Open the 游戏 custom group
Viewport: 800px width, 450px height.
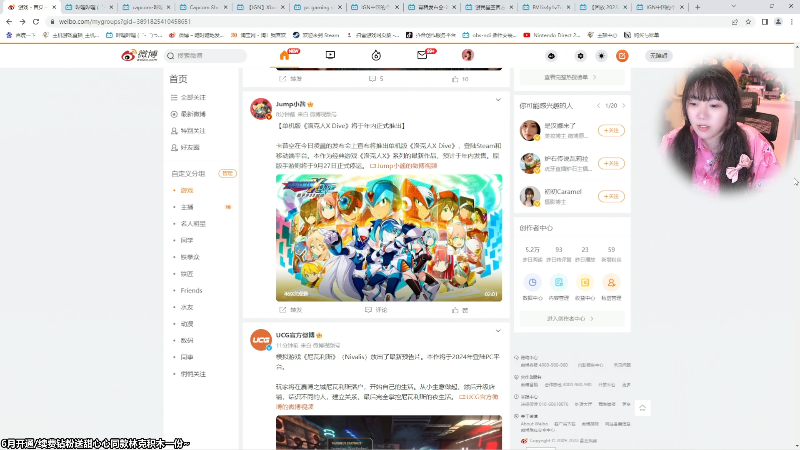(x=187, y=190)
